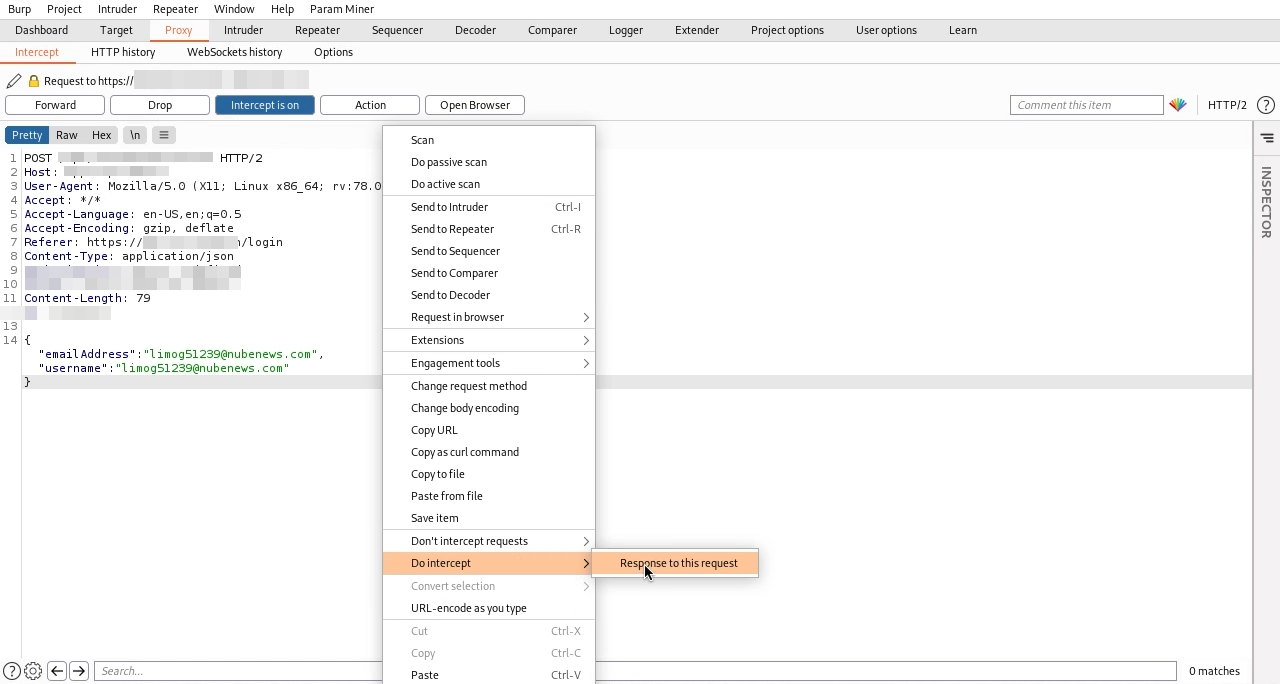Click the help question mark near HTTP/2

pos(1265,105)
